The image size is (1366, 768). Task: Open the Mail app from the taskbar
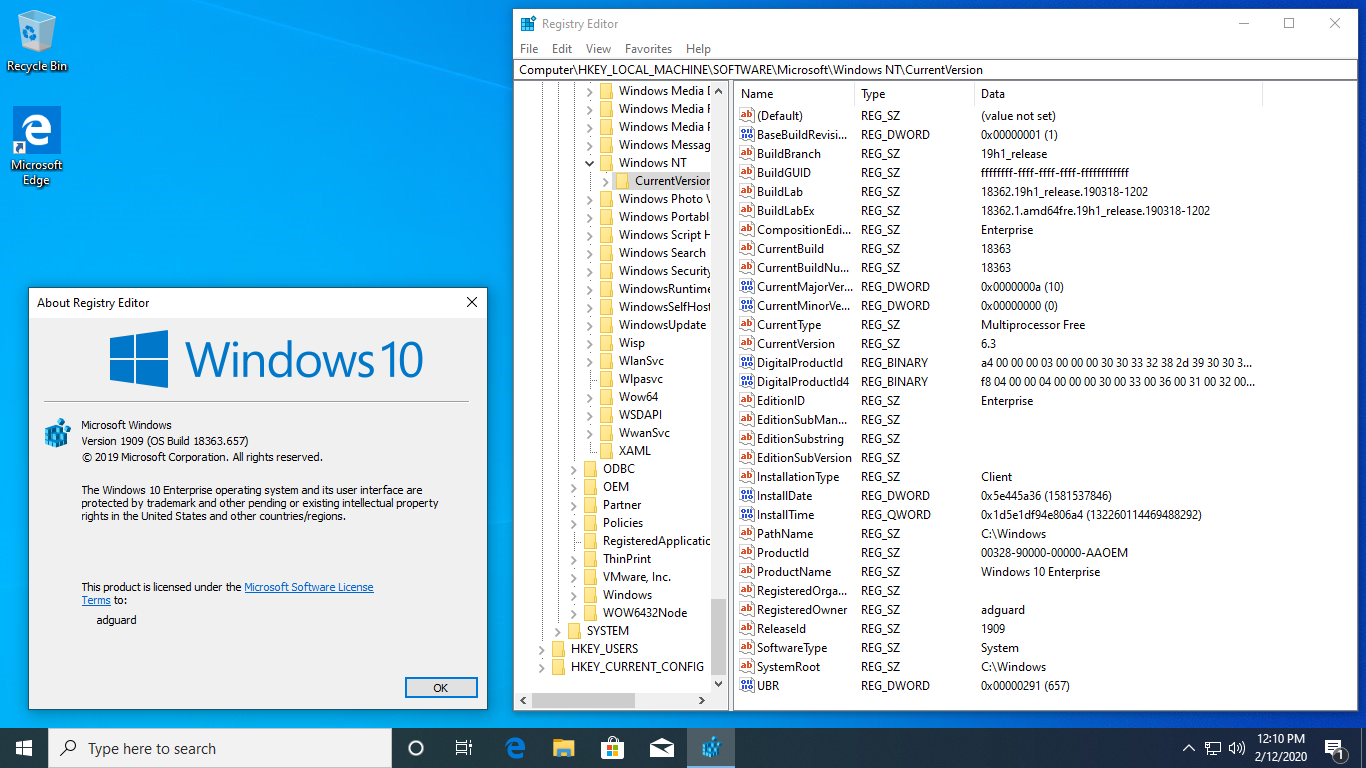(x=661, y=748)
